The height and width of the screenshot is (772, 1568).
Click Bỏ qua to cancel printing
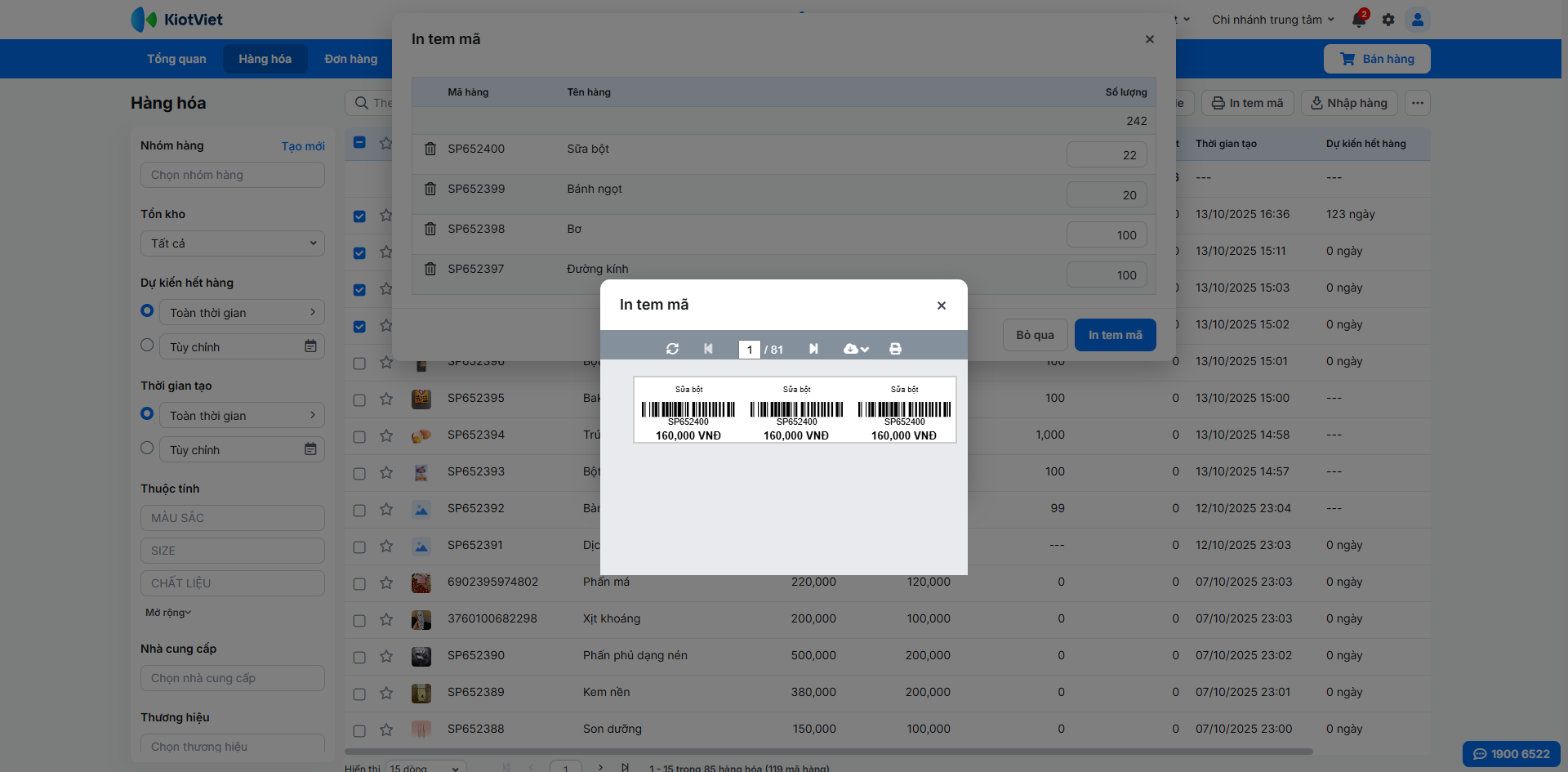[x=1035, y=335]
